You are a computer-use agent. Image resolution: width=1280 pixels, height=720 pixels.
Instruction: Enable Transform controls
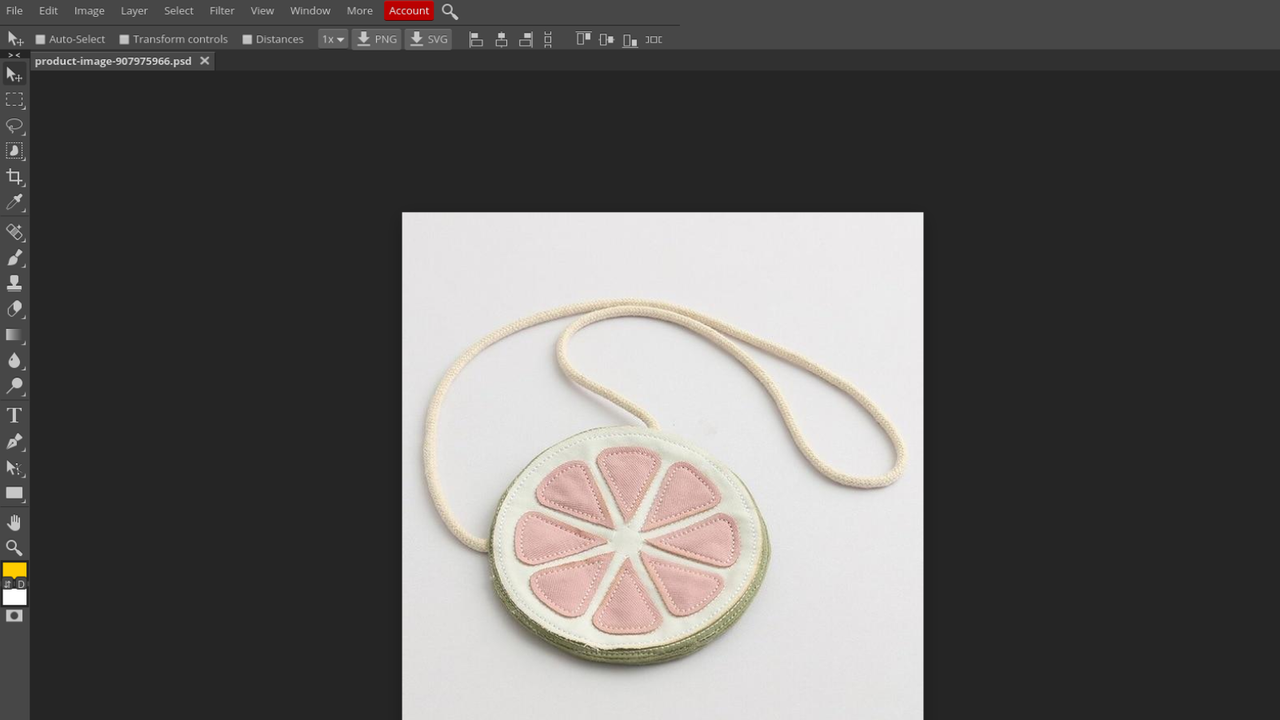click(x=124, y=39)
